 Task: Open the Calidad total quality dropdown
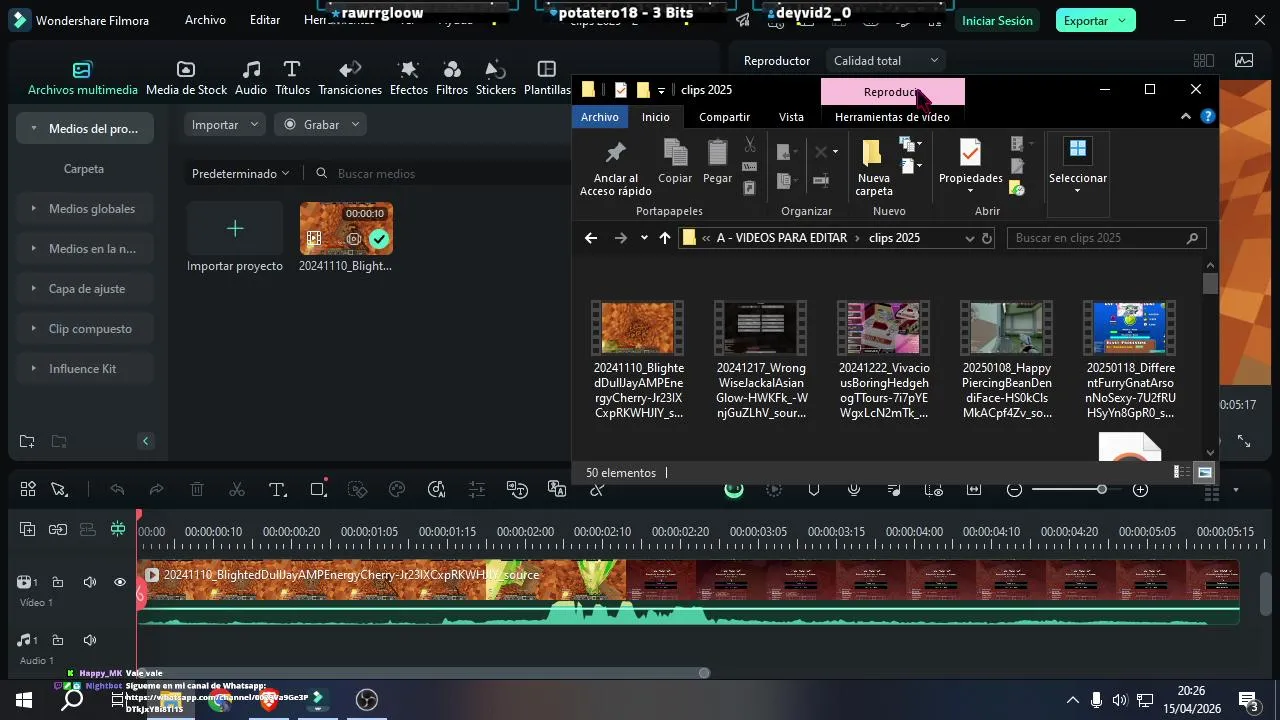pyautogui.click(x=886, y=61)
